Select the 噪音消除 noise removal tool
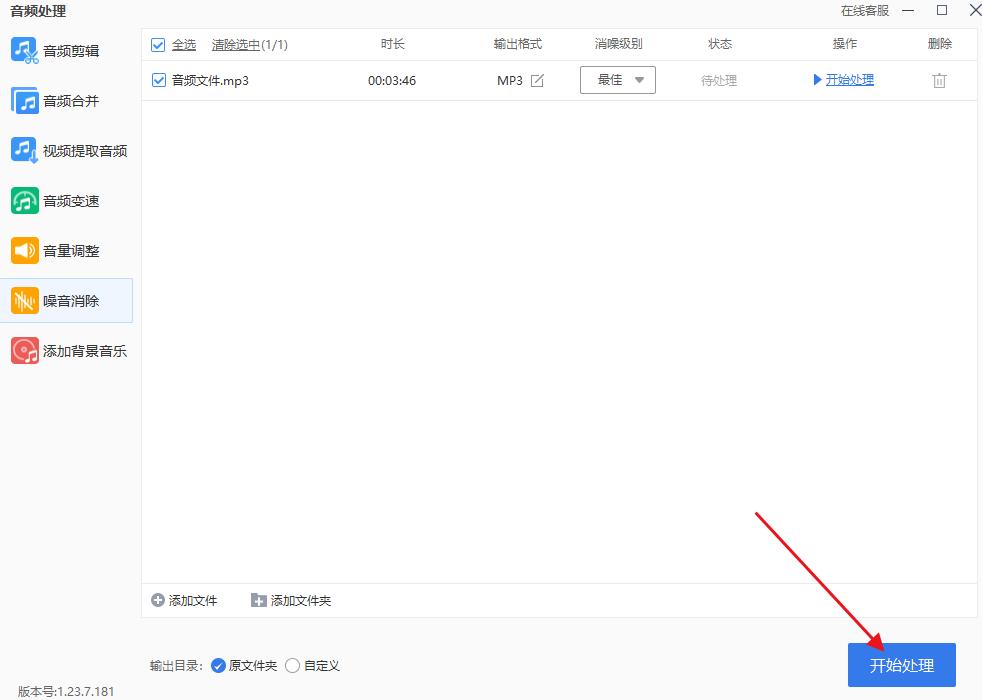 tap(65, 300)
